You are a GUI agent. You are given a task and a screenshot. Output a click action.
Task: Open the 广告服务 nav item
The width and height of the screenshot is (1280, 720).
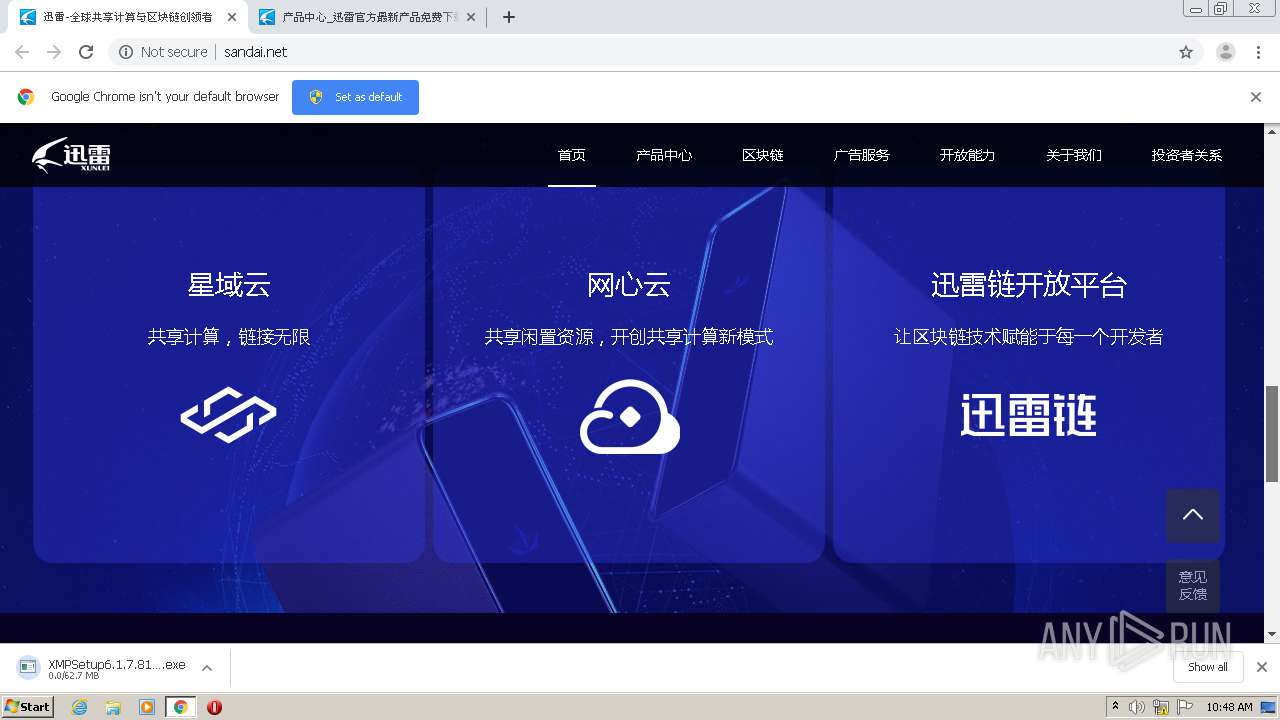click(x=862, y=155)
